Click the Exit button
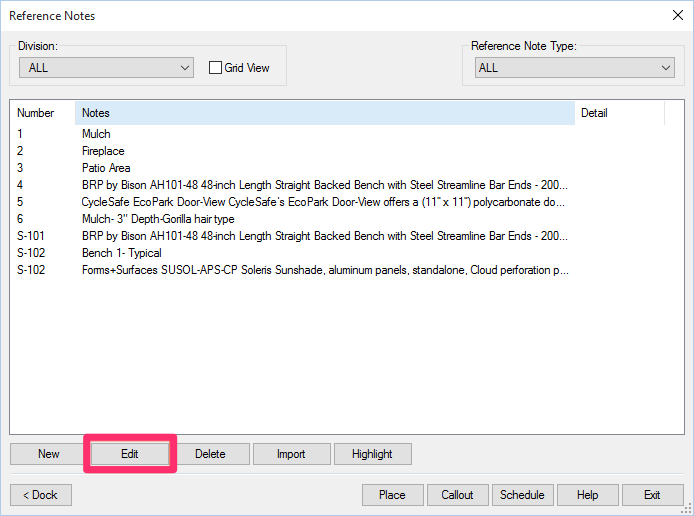Screen dimensions: 694x516 click(x=653, y=495)
